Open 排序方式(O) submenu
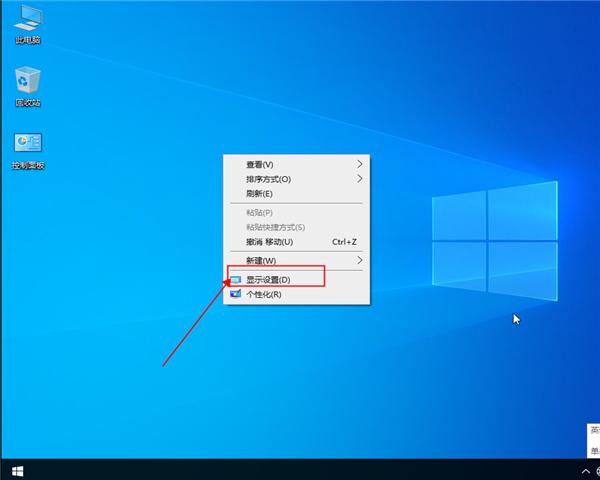The image size is (600, 480). click(x=297, y=179)
